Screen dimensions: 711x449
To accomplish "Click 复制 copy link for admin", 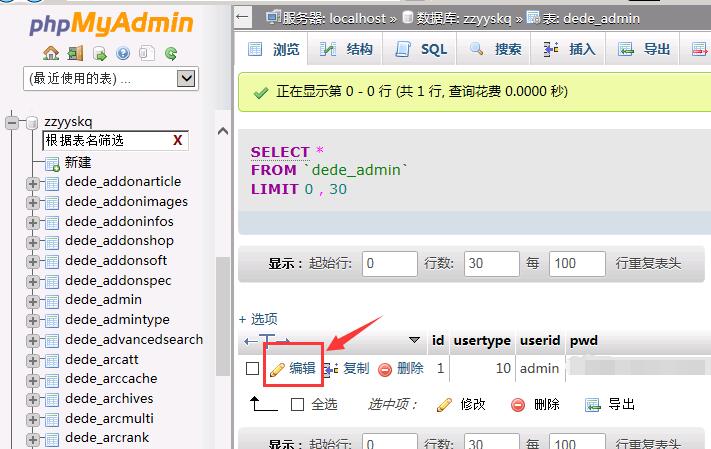I will [x=356, y=368].
